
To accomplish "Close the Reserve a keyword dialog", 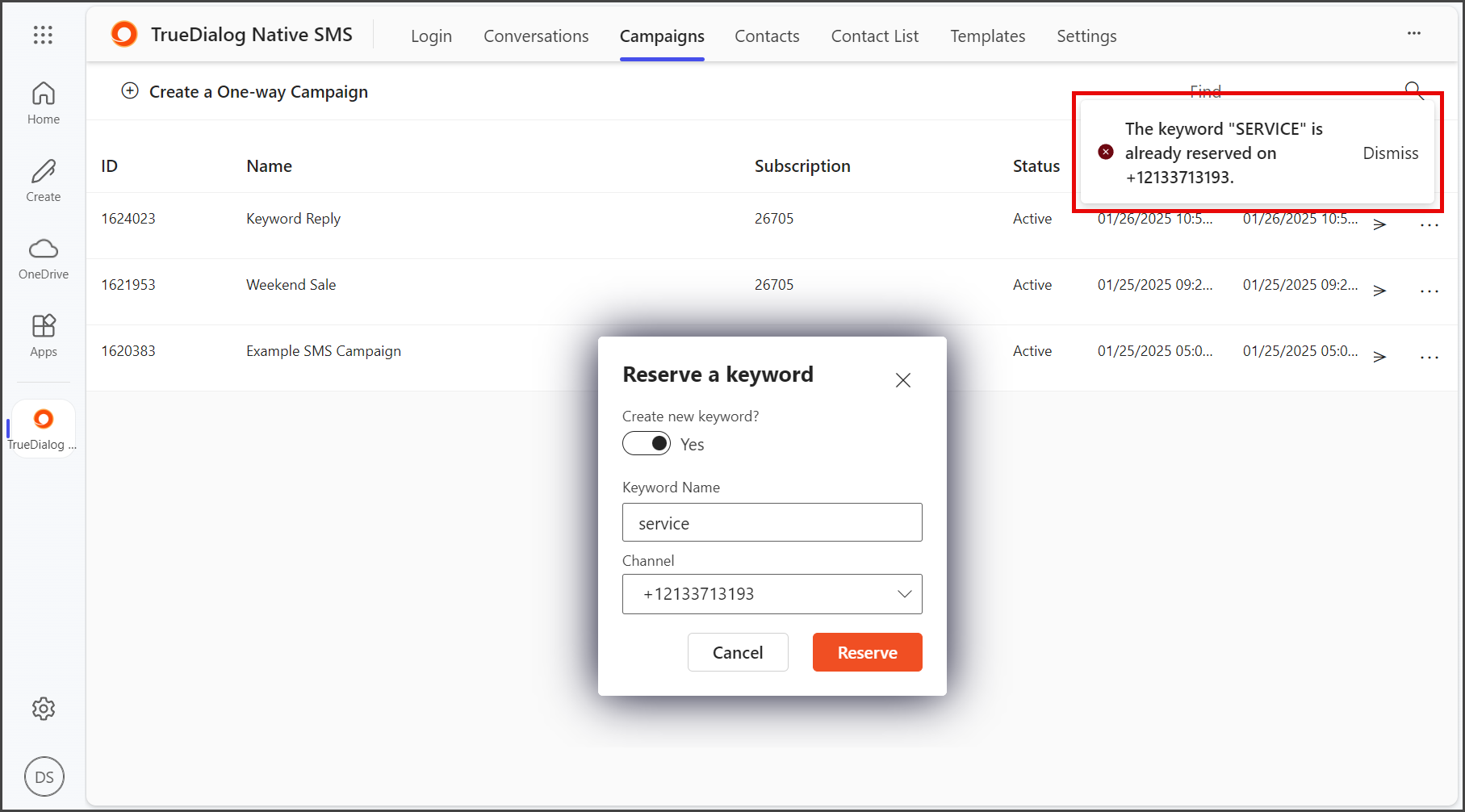I will (903, 380).
